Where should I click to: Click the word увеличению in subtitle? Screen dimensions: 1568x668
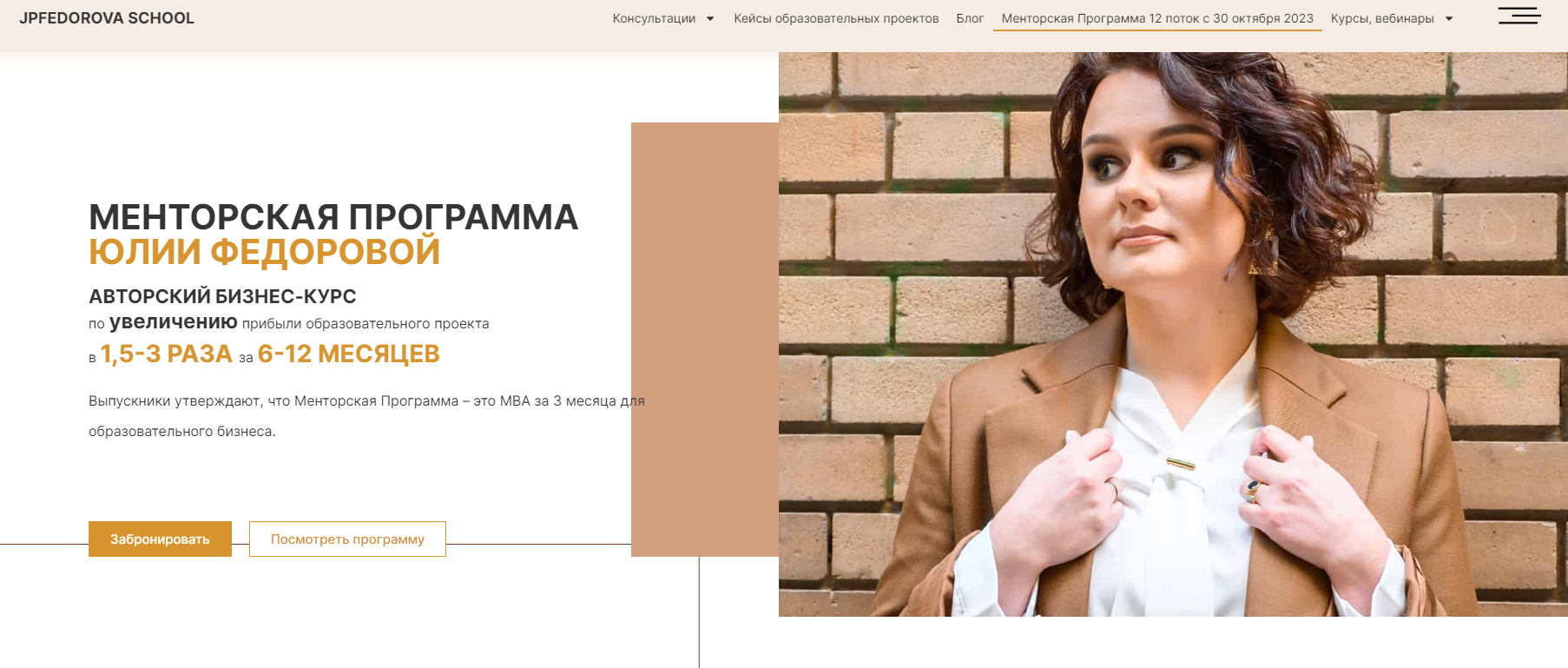pyautogui.click(x=174, y=322)
